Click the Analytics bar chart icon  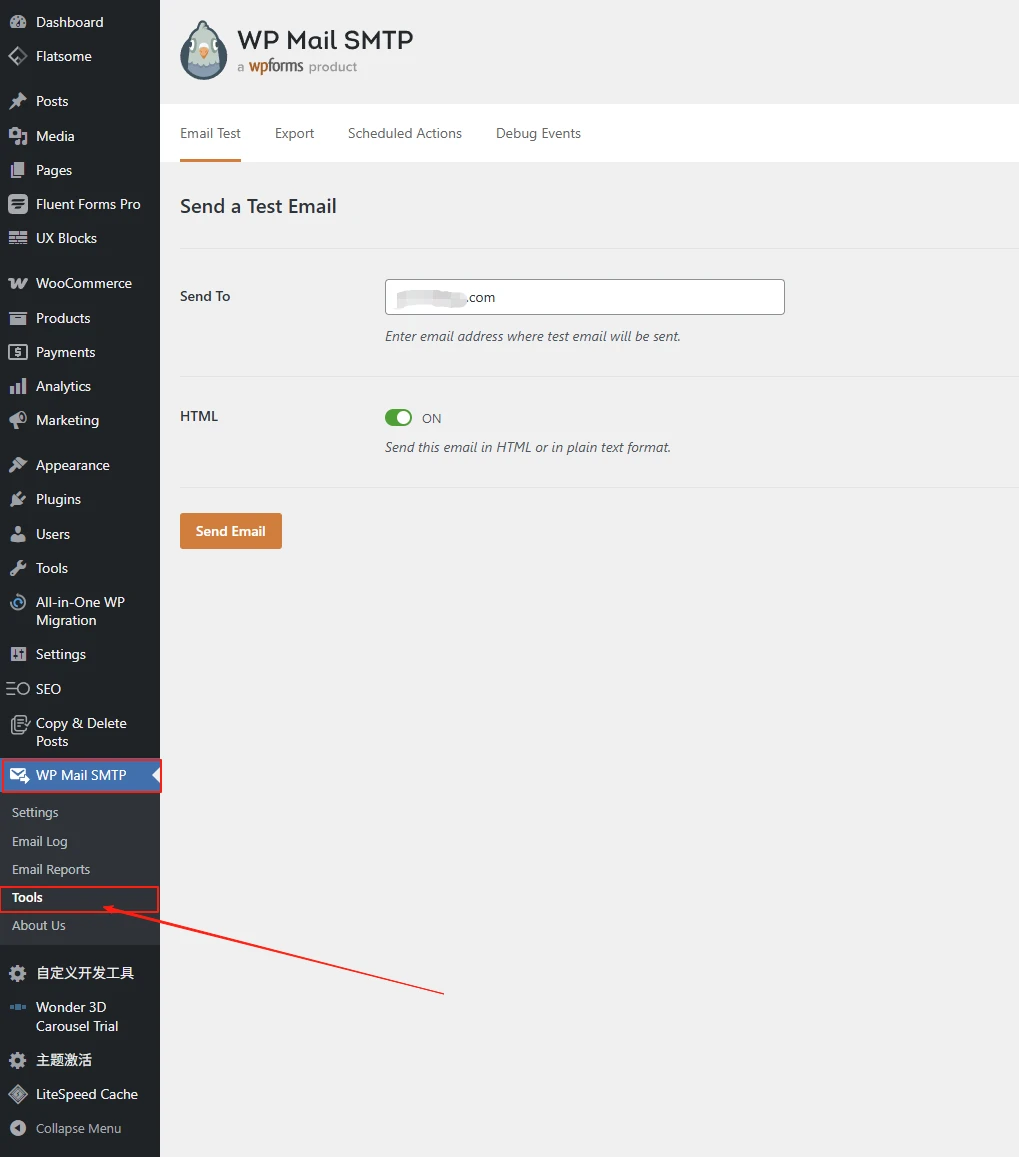[18, 386]
